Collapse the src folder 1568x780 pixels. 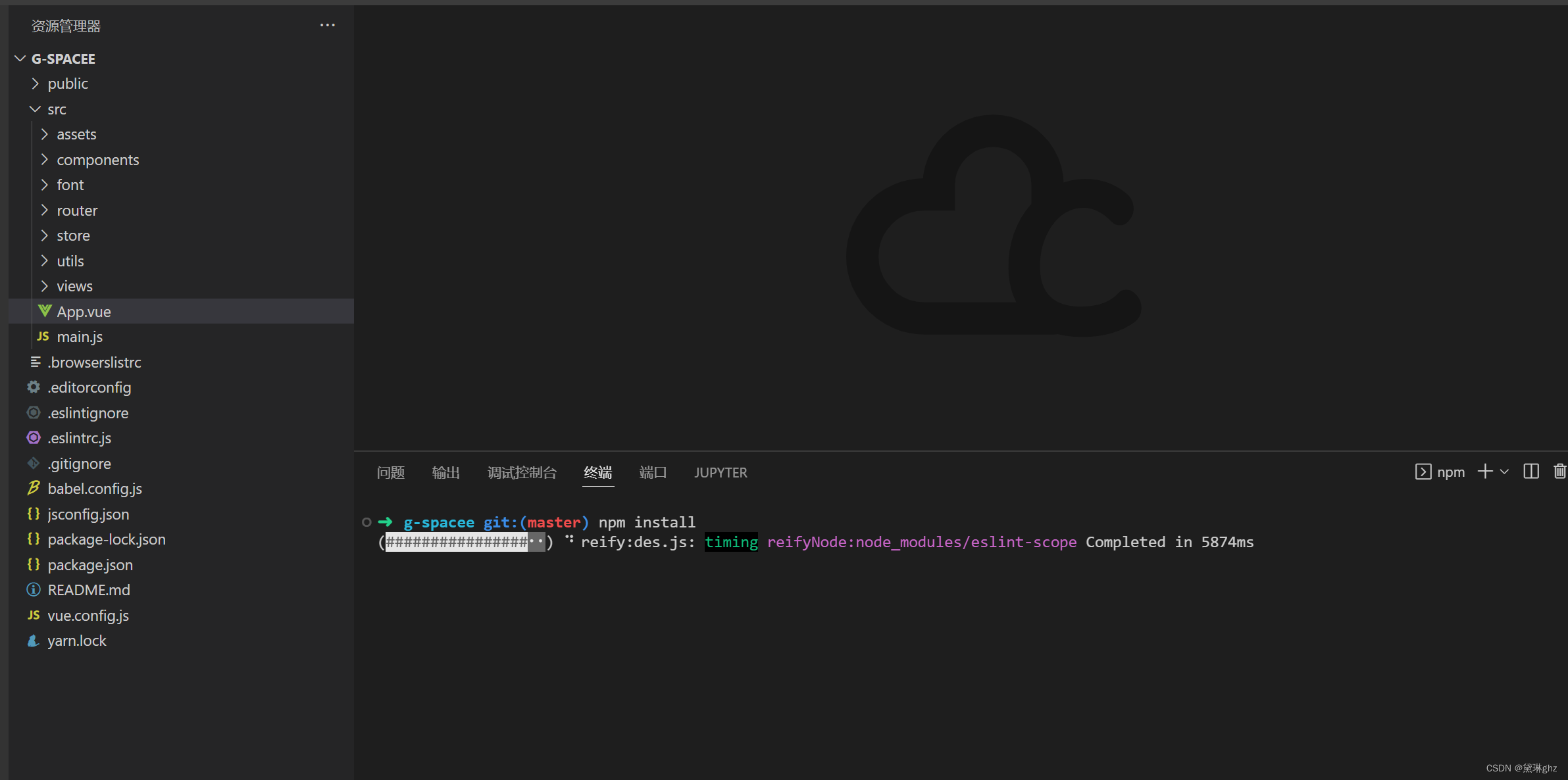(36, 109)
